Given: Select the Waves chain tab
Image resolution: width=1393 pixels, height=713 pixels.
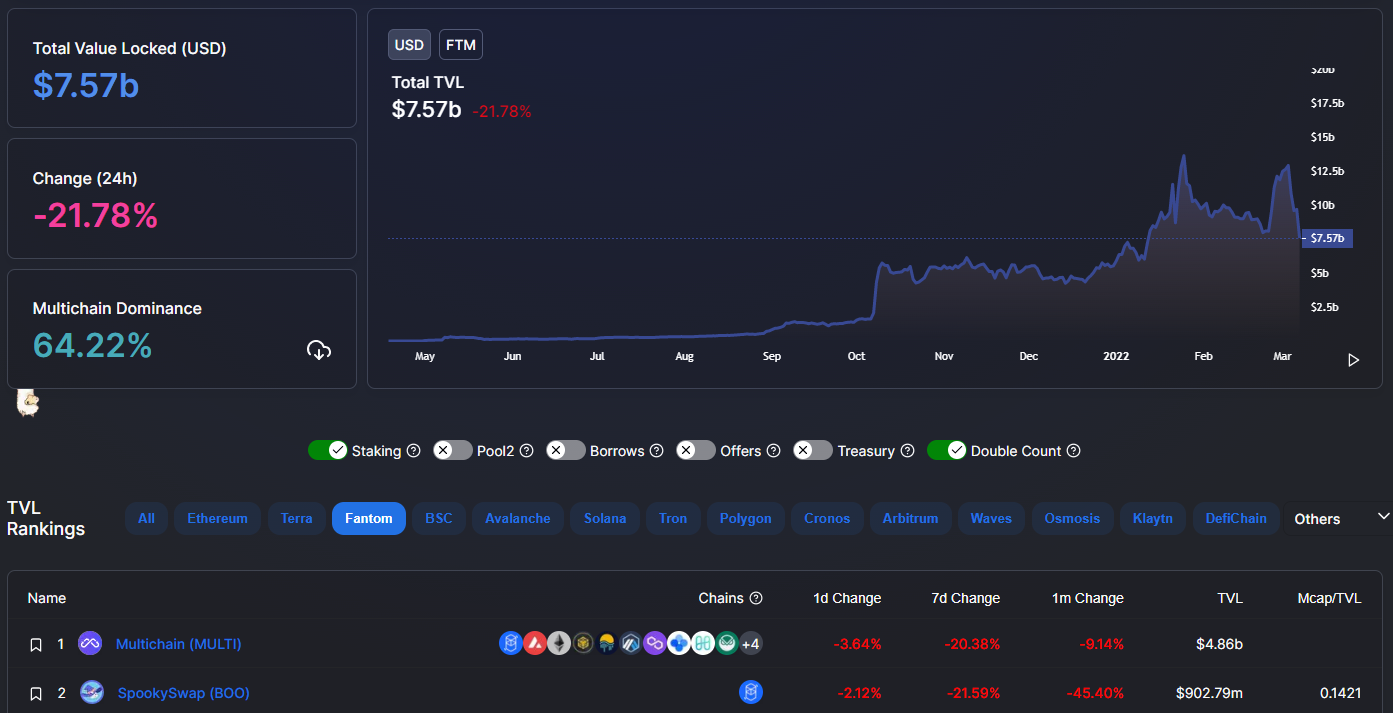Looking at the screenshot, I should (x=991, y=518).
